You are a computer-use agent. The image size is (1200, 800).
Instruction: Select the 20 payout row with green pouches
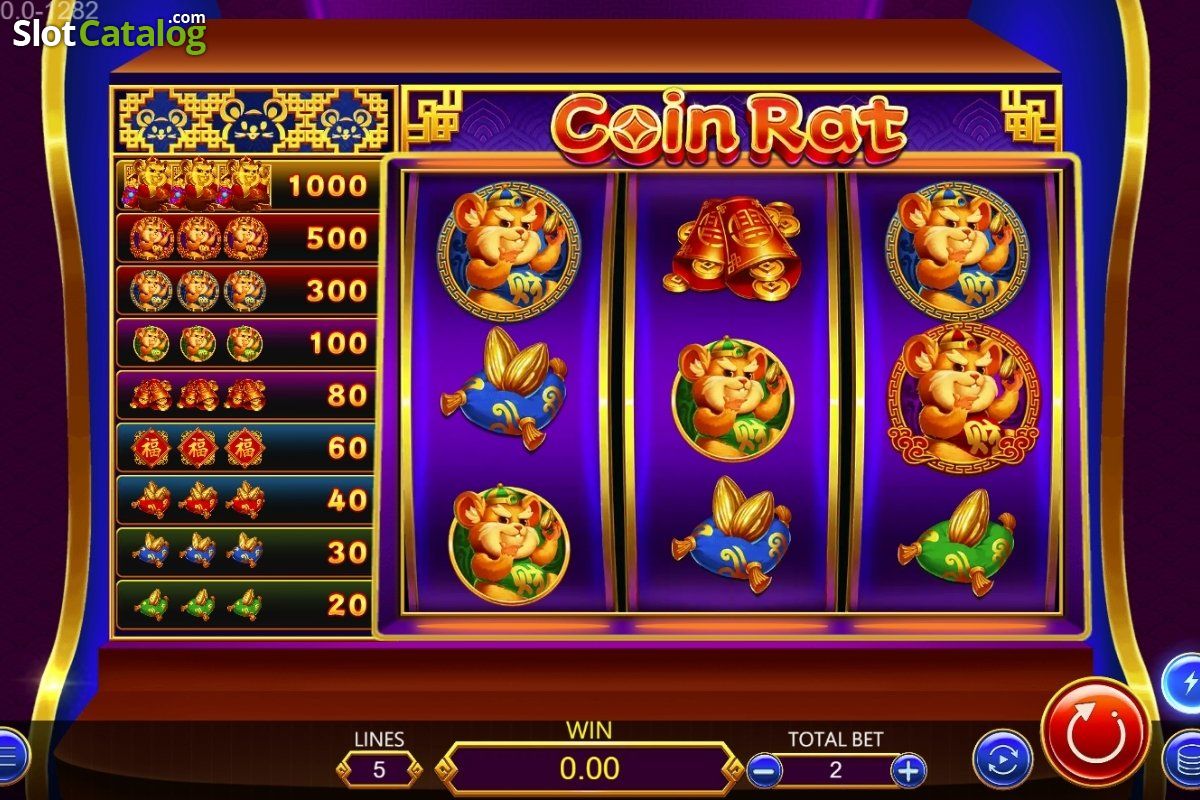coord(247,604)
